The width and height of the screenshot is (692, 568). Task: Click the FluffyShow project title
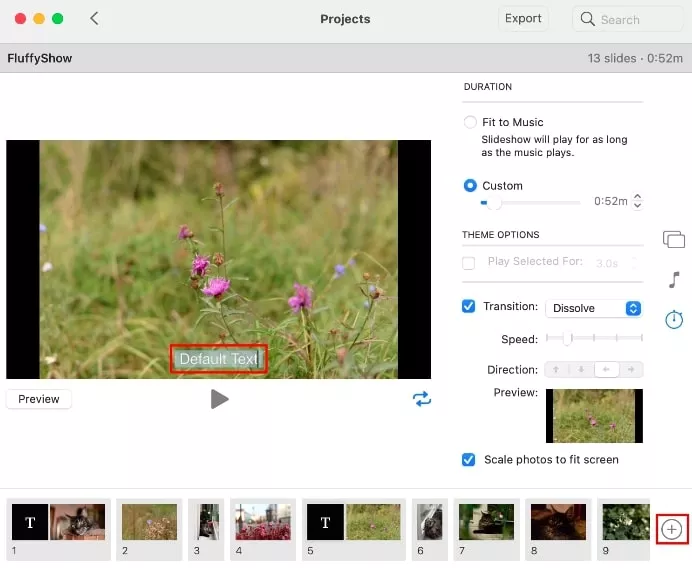tap(40, 58)
